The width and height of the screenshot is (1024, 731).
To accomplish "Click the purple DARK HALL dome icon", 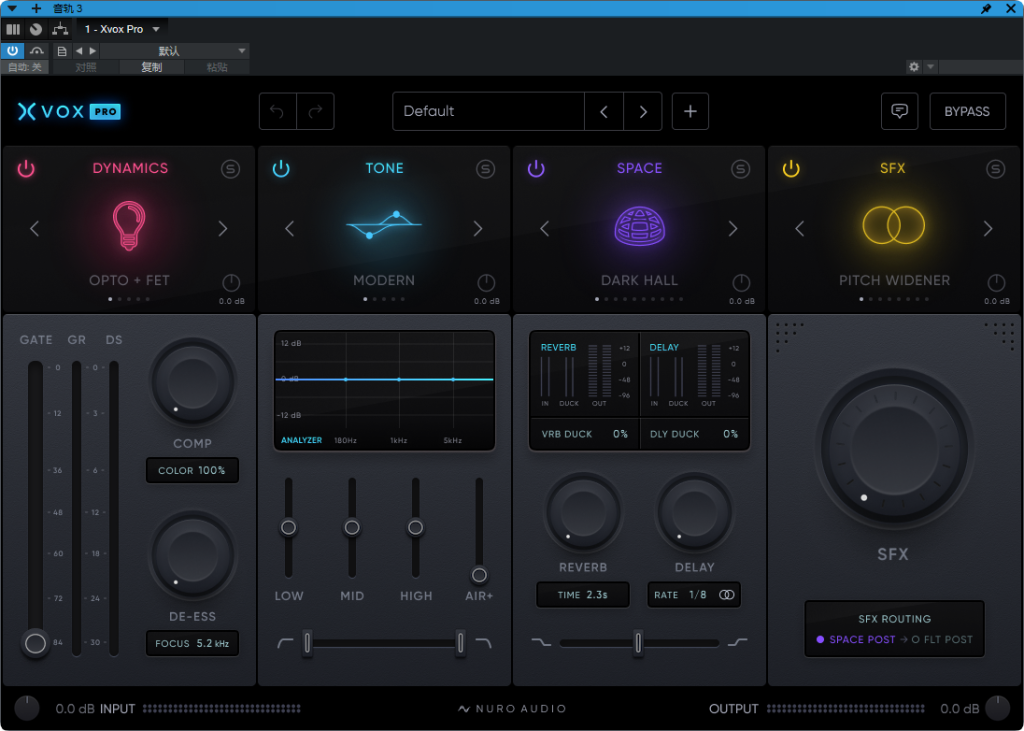I will [x=639, y=226].
